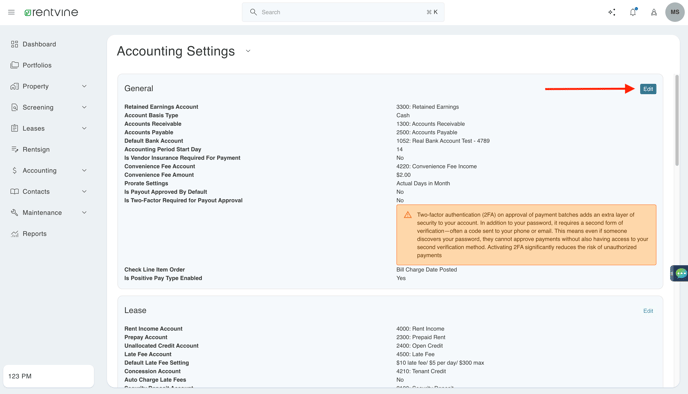Click the Accounting dollar icon
Viewport: 688px width, 394px height.
pyautogui.click(x=14, y=170)
